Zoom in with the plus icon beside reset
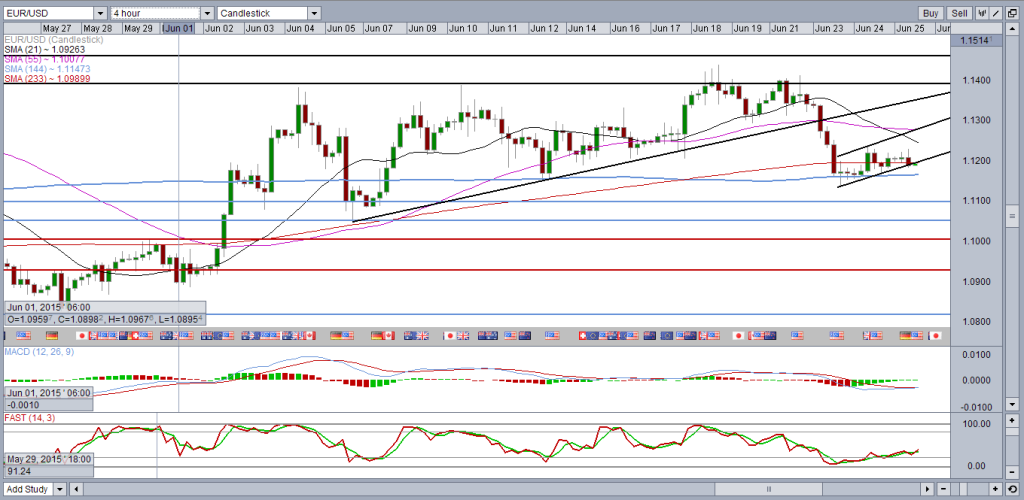The width and height of the screenshot is (1024, 500). [995, 489]
